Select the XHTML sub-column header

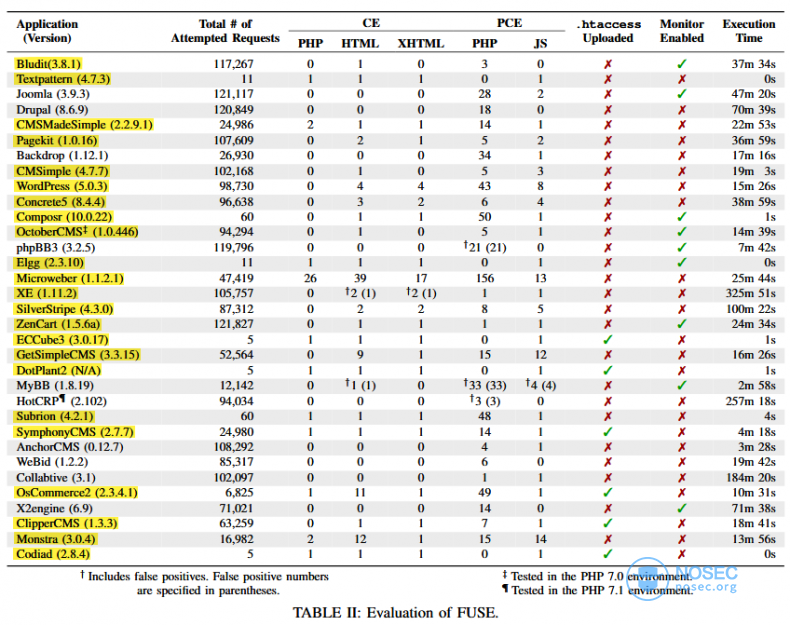pos(421,44)
